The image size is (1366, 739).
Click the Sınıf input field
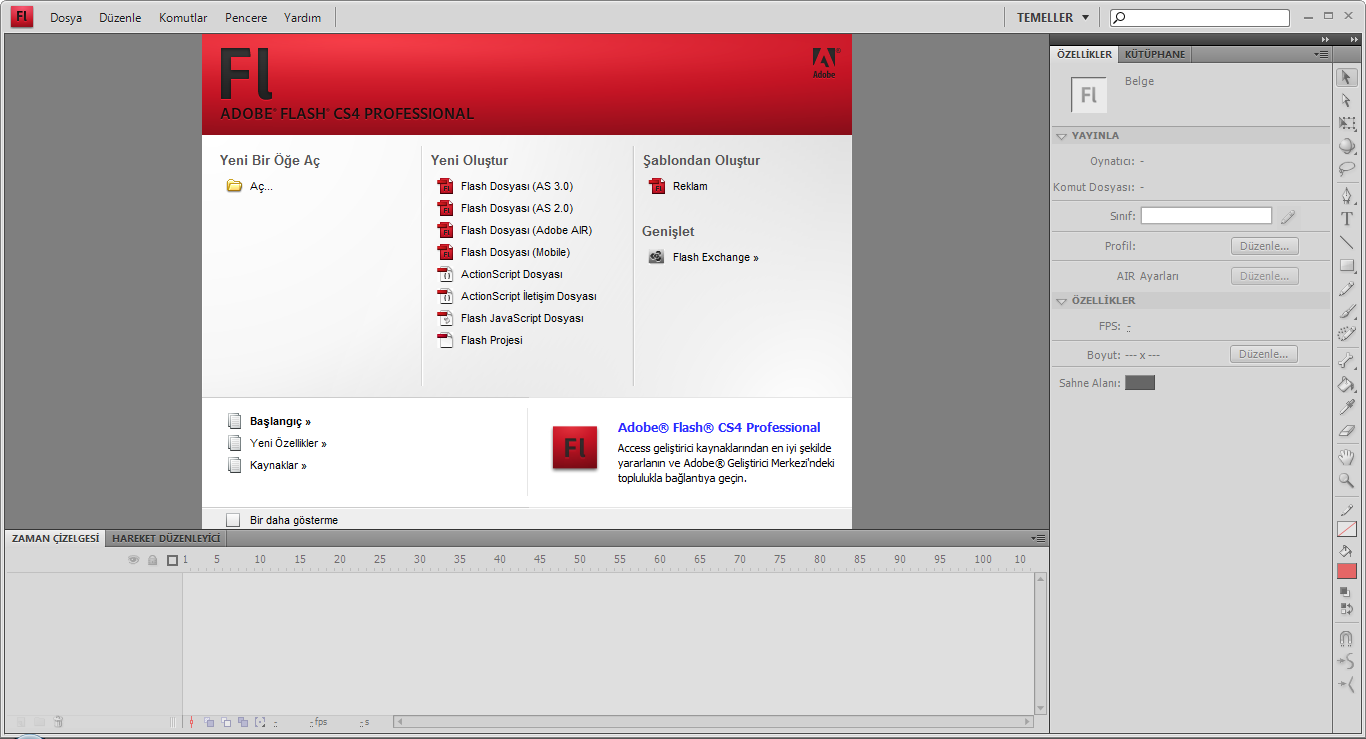[x=1206, y=216]
